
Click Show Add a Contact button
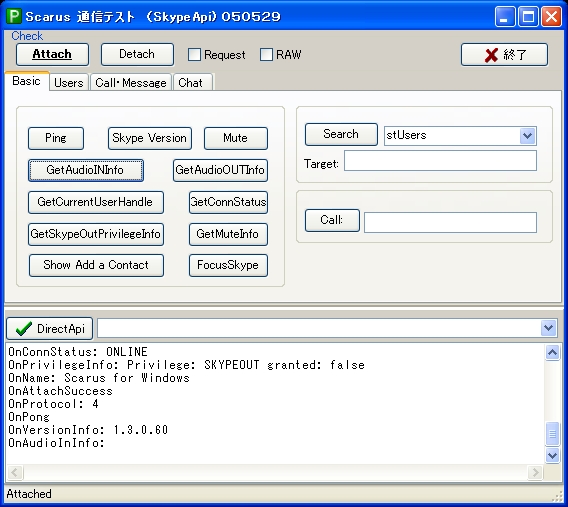coord(96,265)
